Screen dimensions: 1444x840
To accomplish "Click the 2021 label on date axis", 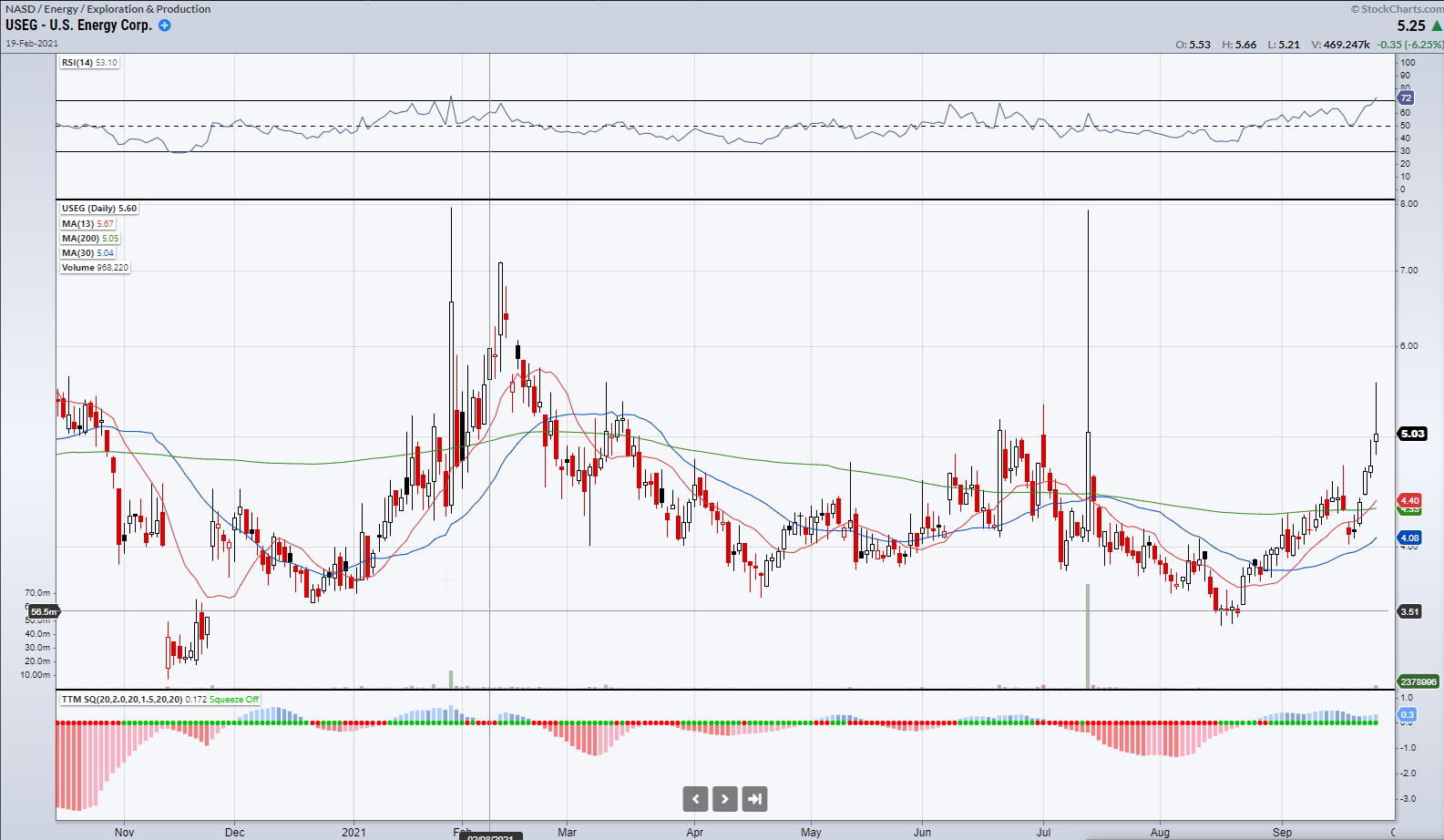I will coord(353,832).
